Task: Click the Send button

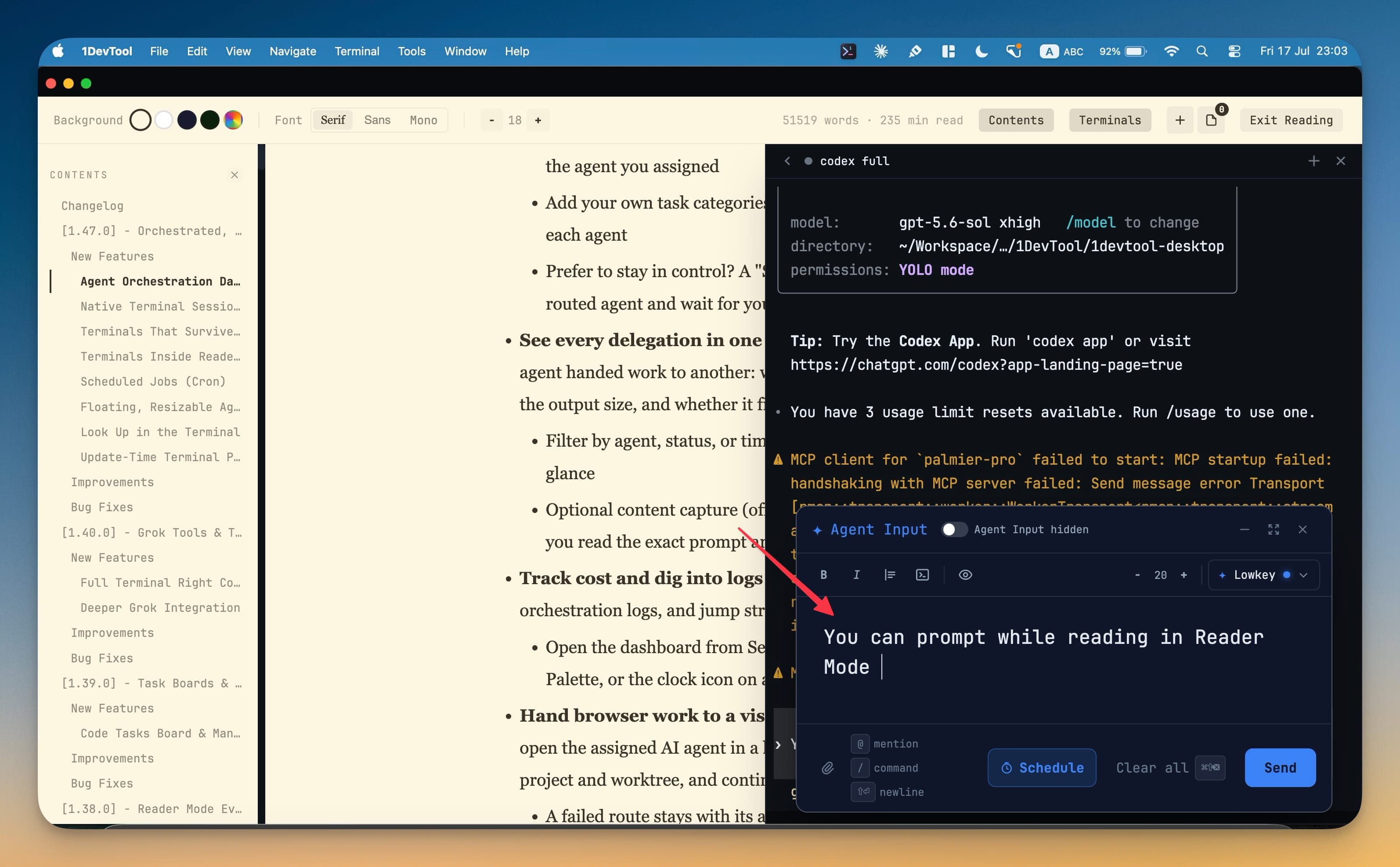Action: click(x=1280, y=768)
